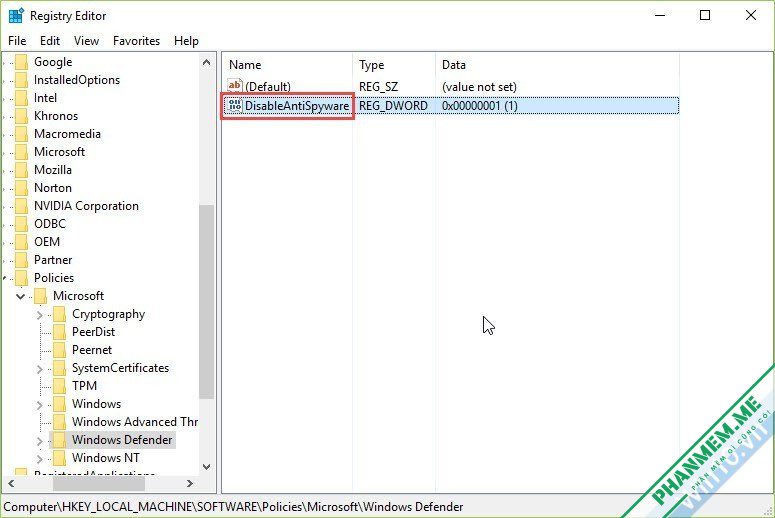Click the DWORD icon of DisableAntiSpyware

click(x=235, y=106)
